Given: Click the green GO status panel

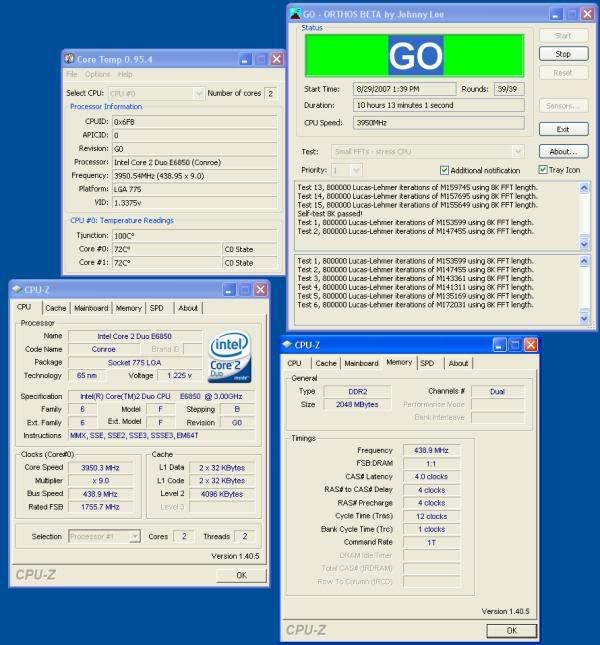Looking at the screenshot, I should click(415, 55).
